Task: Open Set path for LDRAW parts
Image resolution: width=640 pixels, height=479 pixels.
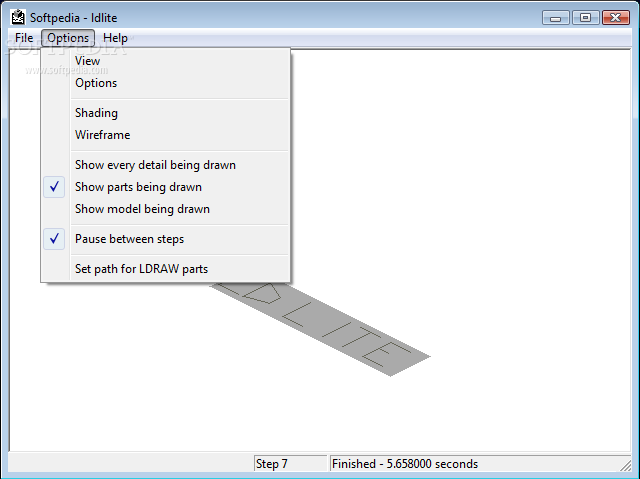Action: click(x=166, y=269)
